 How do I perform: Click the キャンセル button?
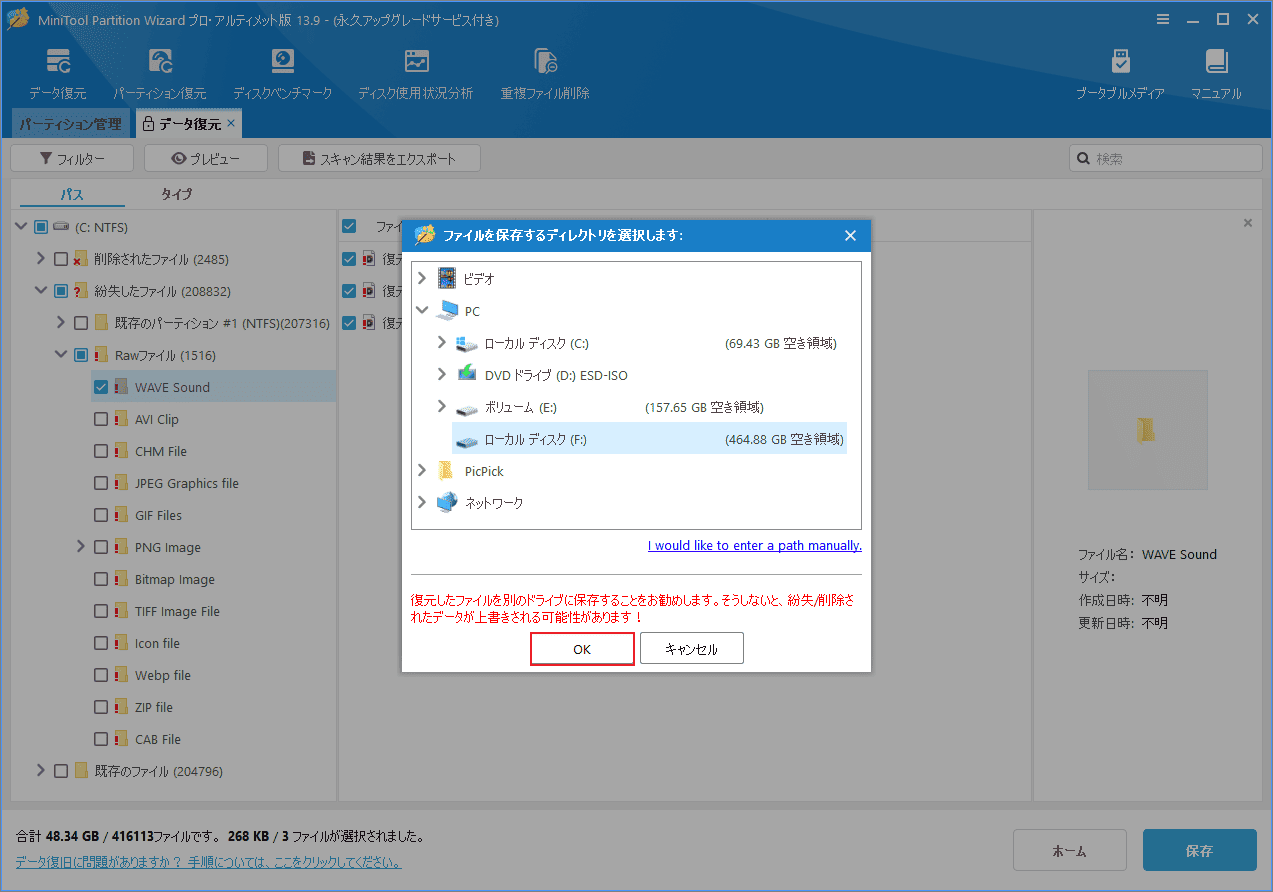pos(692,649)
